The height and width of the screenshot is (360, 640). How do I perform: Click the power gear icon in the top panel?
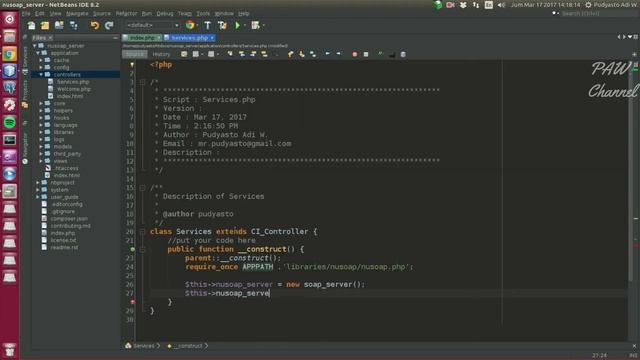[588, 5]
